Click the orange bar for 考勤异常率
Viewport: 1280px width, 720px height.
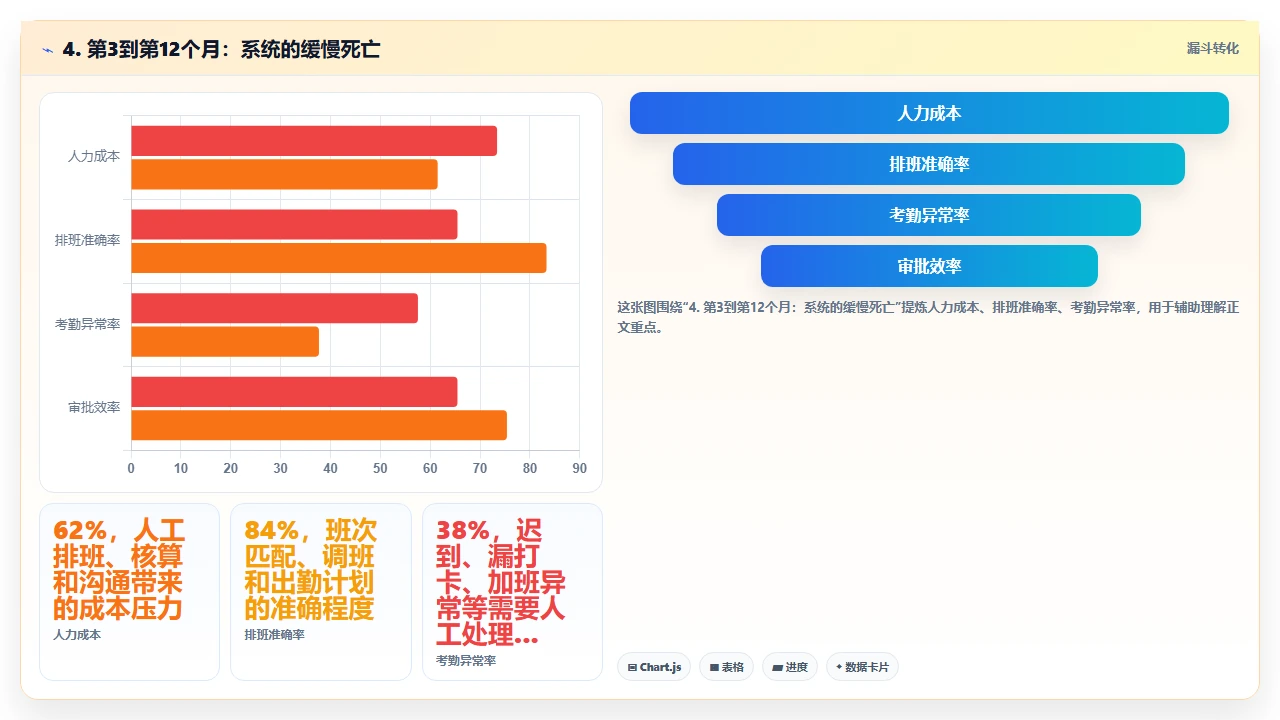[x=225, y=341]
